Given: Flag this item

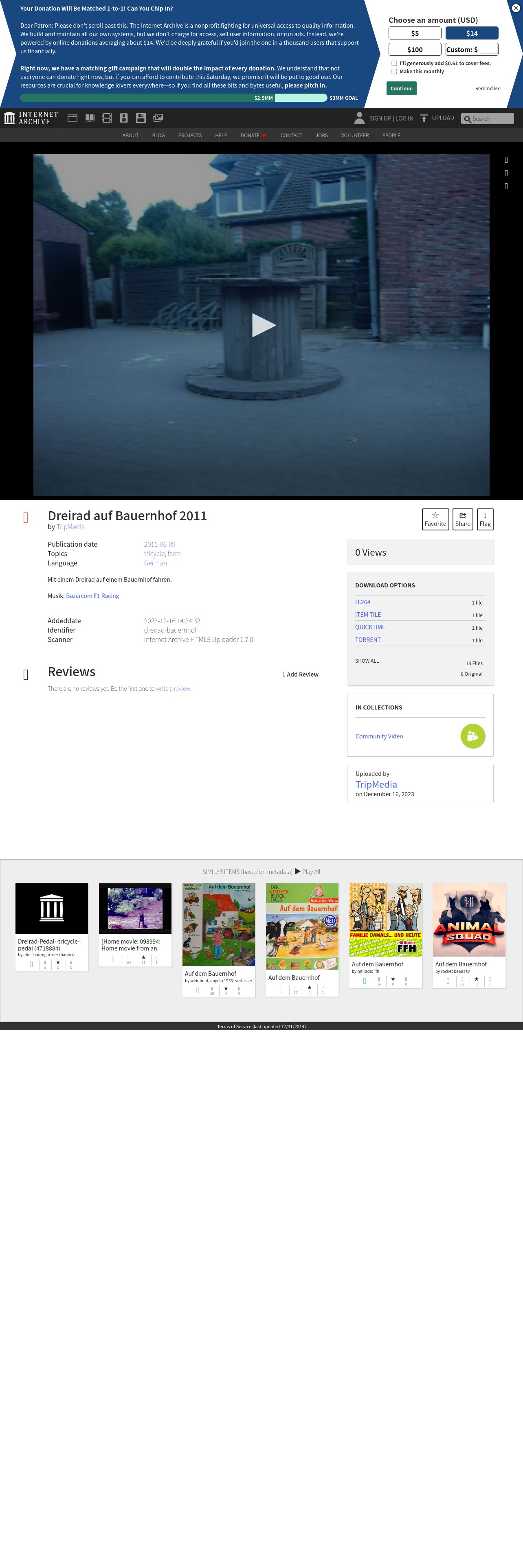Looking at the screenshot, I should (485, 519).
